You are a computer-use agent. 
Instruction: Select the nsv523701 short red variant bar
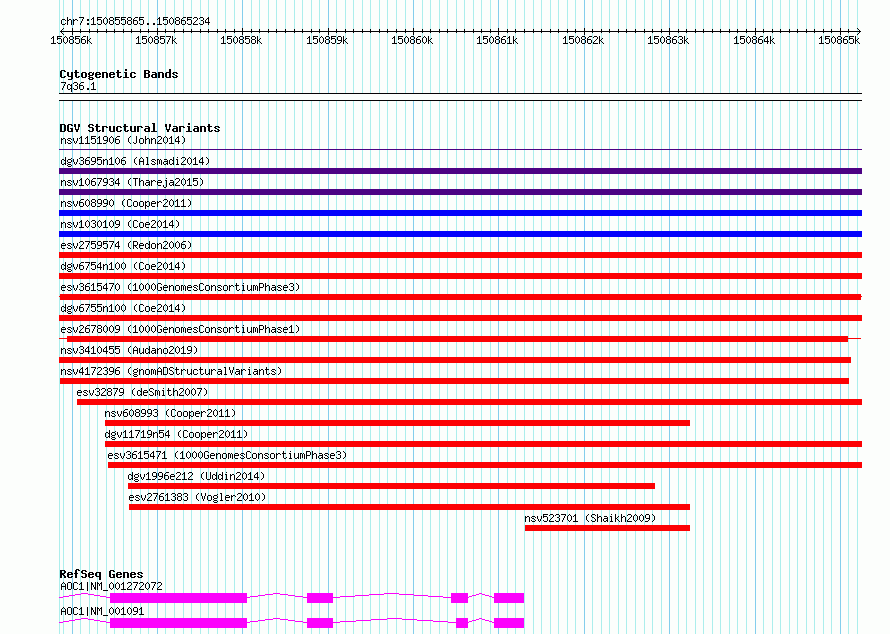(x=607, y=528)
